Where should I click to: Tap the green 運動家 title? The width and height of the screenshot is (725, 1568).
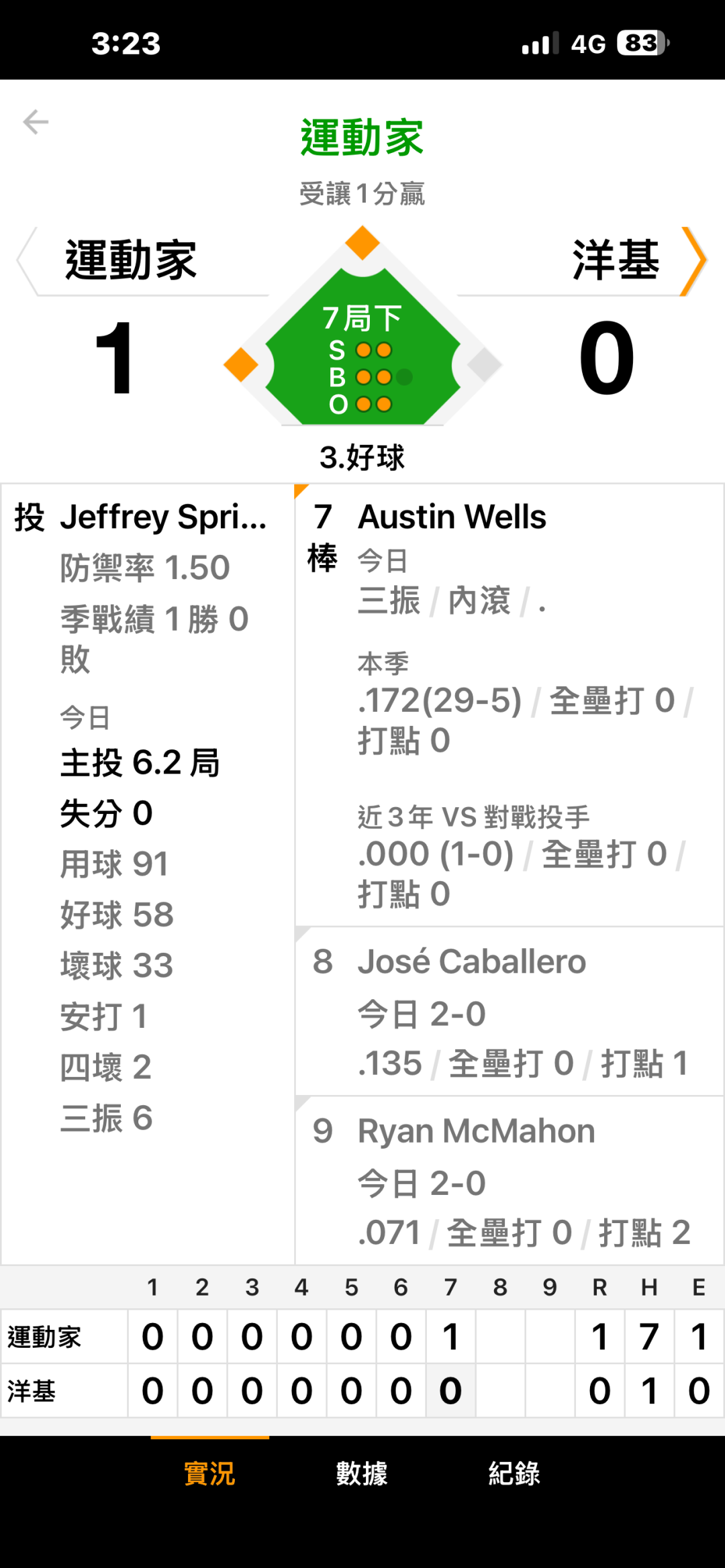(x=362, y=138)
